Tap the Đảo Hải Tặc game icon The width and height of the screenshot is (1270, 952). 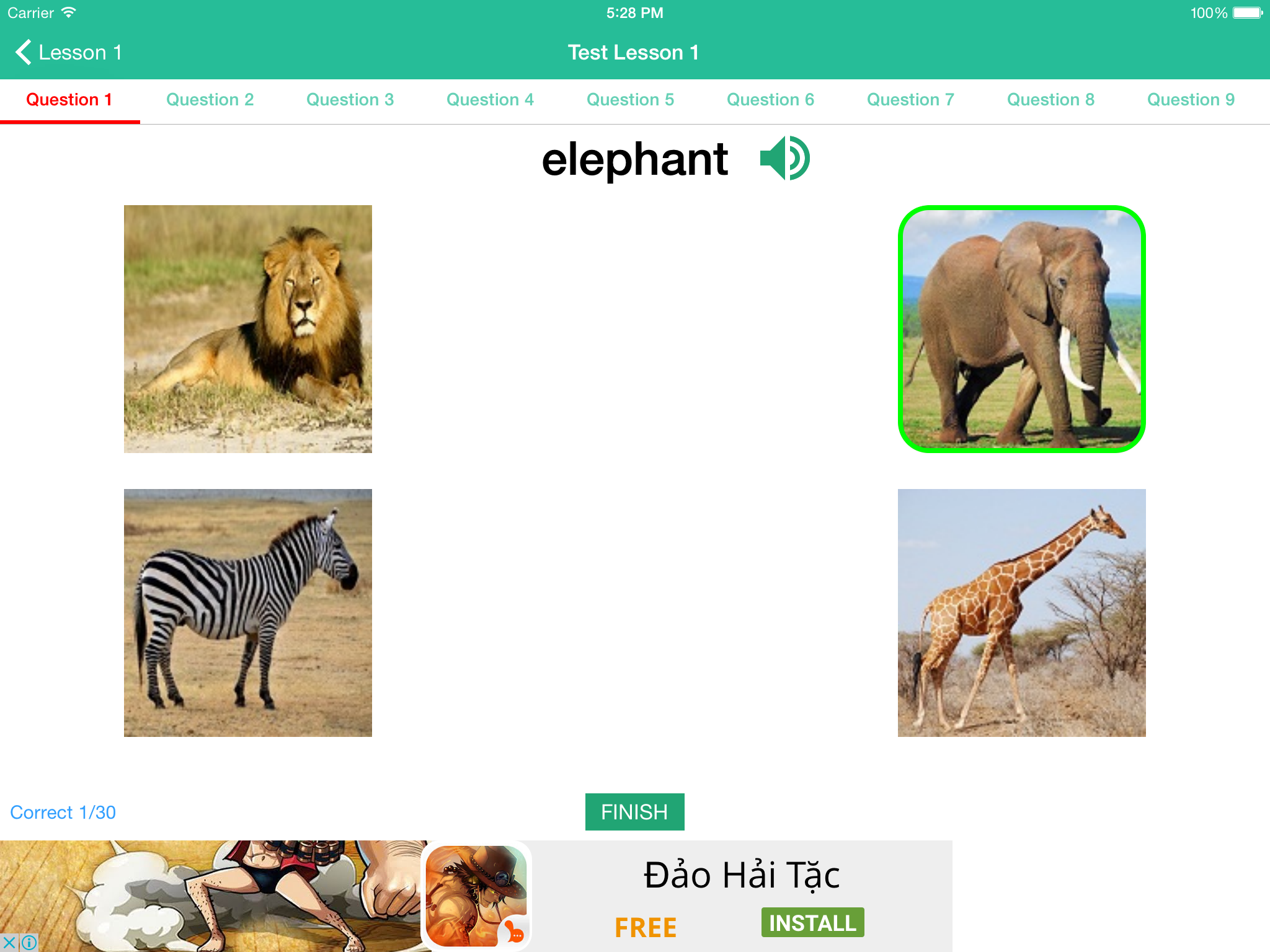tap(476, 896)
